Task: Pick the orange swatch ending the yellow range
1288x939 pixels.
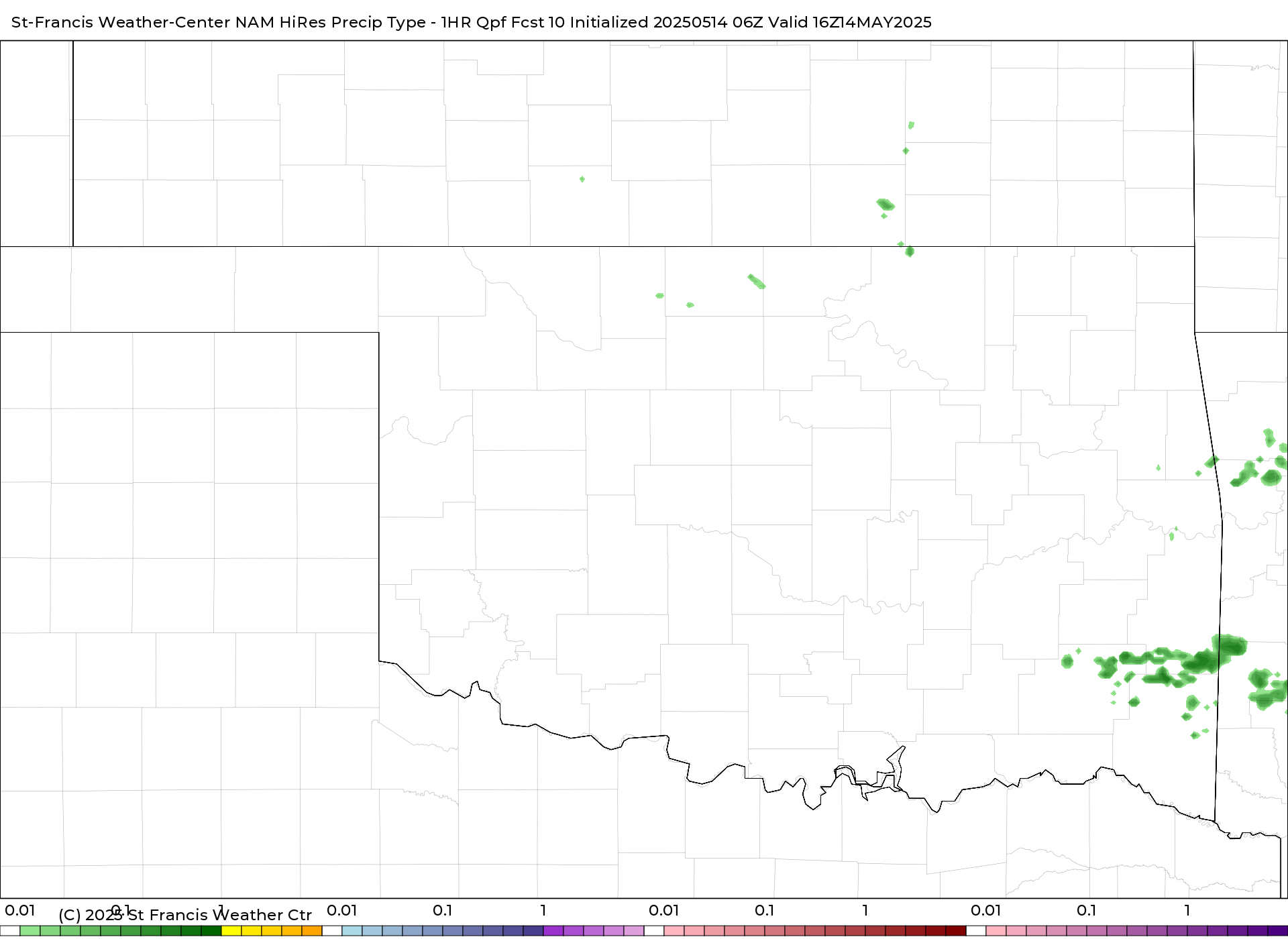Action: 312,931
